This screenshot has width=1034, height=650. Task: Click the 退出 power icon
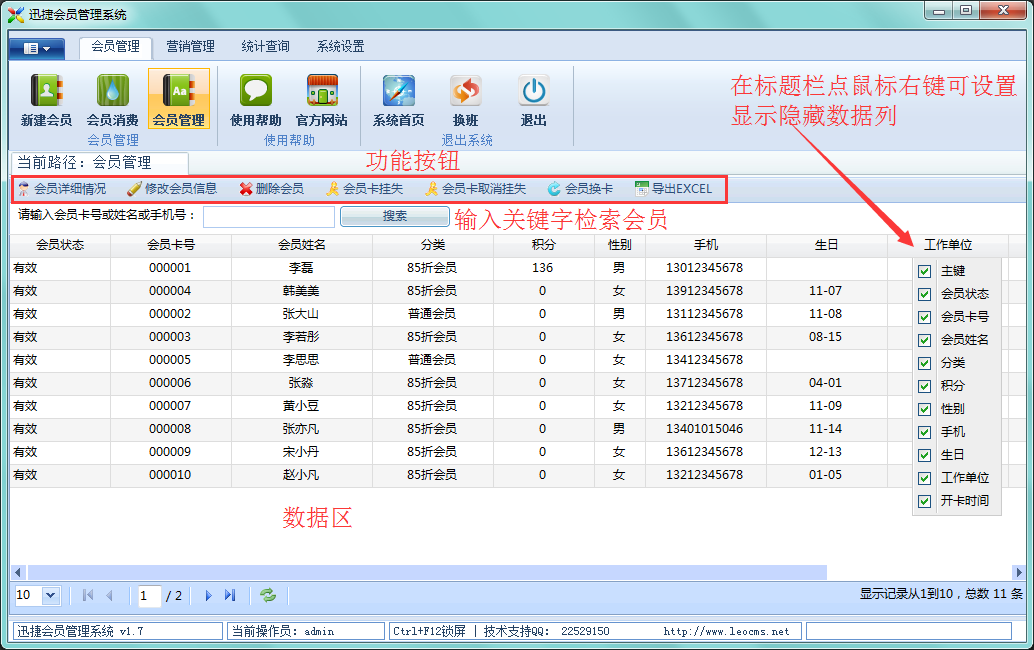point(534,91)
